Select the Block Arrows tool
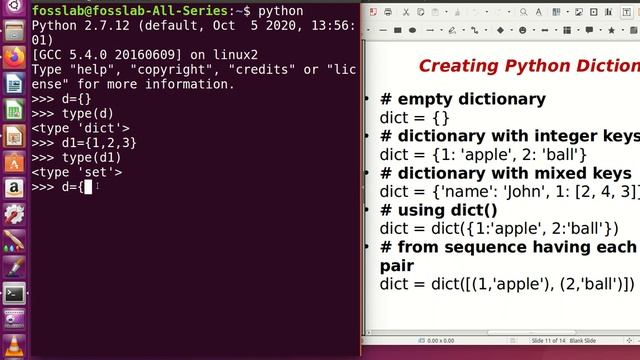The image size is (640, 360). (x=545, y=30)
